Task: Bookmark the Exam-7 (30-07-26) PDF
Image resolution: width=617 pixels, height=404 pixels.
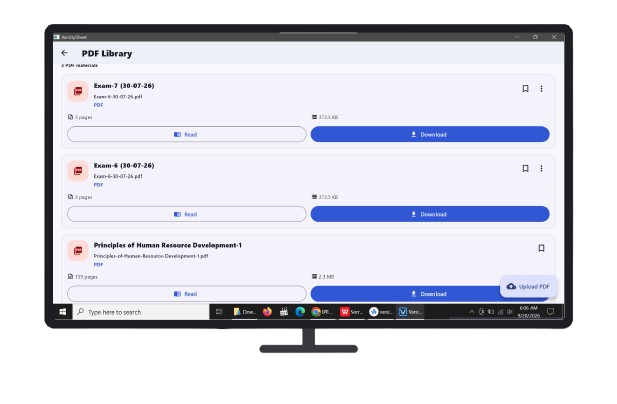Action: tap(525, 89)
